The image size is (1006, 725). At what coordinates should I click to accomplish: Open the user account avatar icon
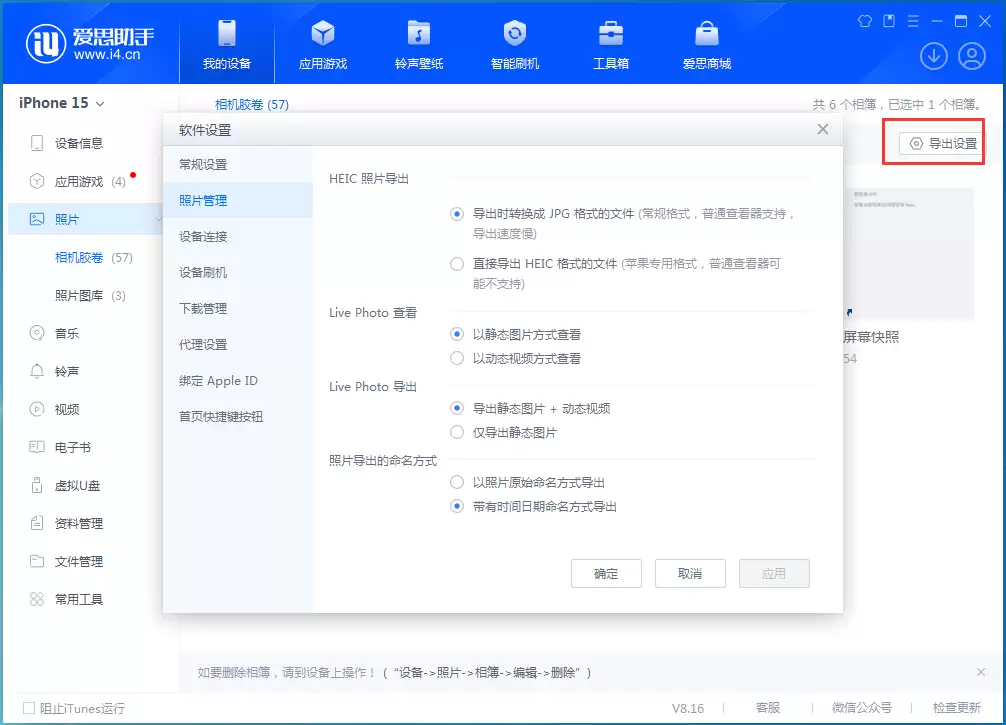point(972,56)
